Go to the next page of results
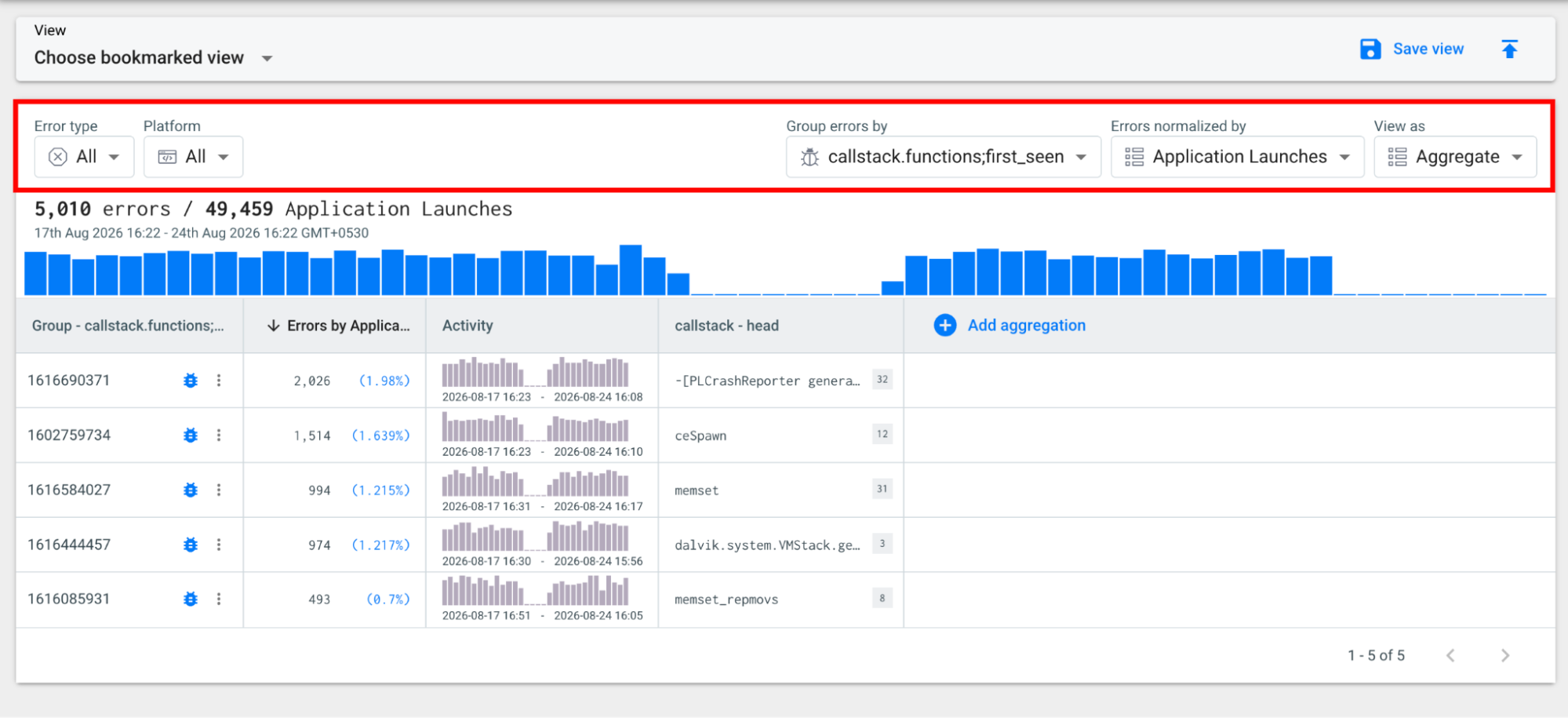The image size is (1568, 718). pyautogui.click(x=1504, y=655)
